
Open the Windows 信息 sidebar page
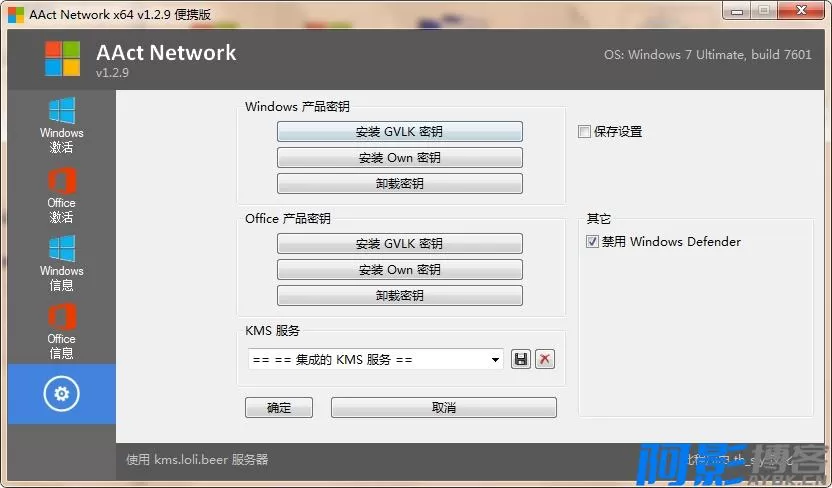pyautogui.click(x=61, y=263)
